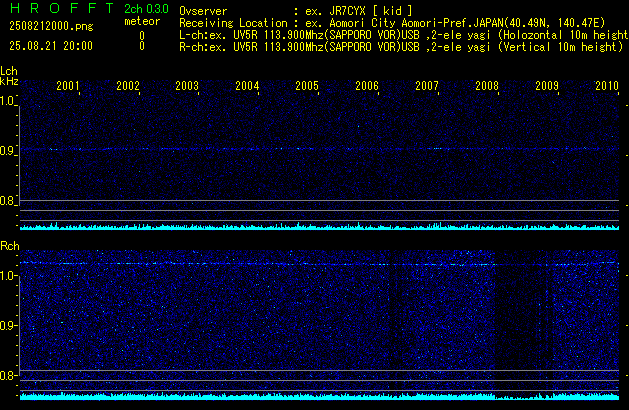
Task: Select the 2ch 0.3.0 version label
Action: click(x=146, y=9)
